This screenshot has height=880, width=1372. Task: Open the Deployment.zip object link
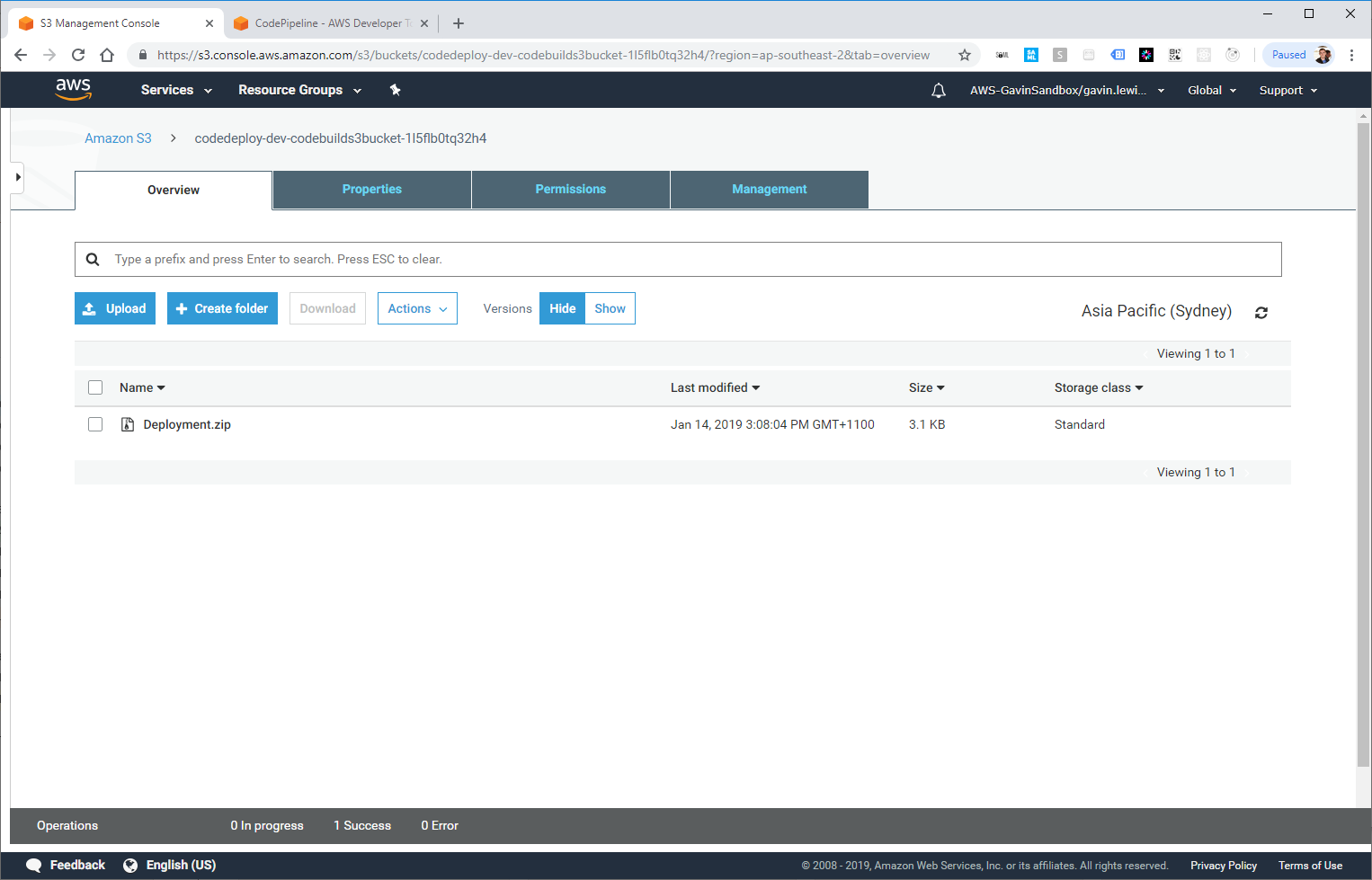click(187, 424)
